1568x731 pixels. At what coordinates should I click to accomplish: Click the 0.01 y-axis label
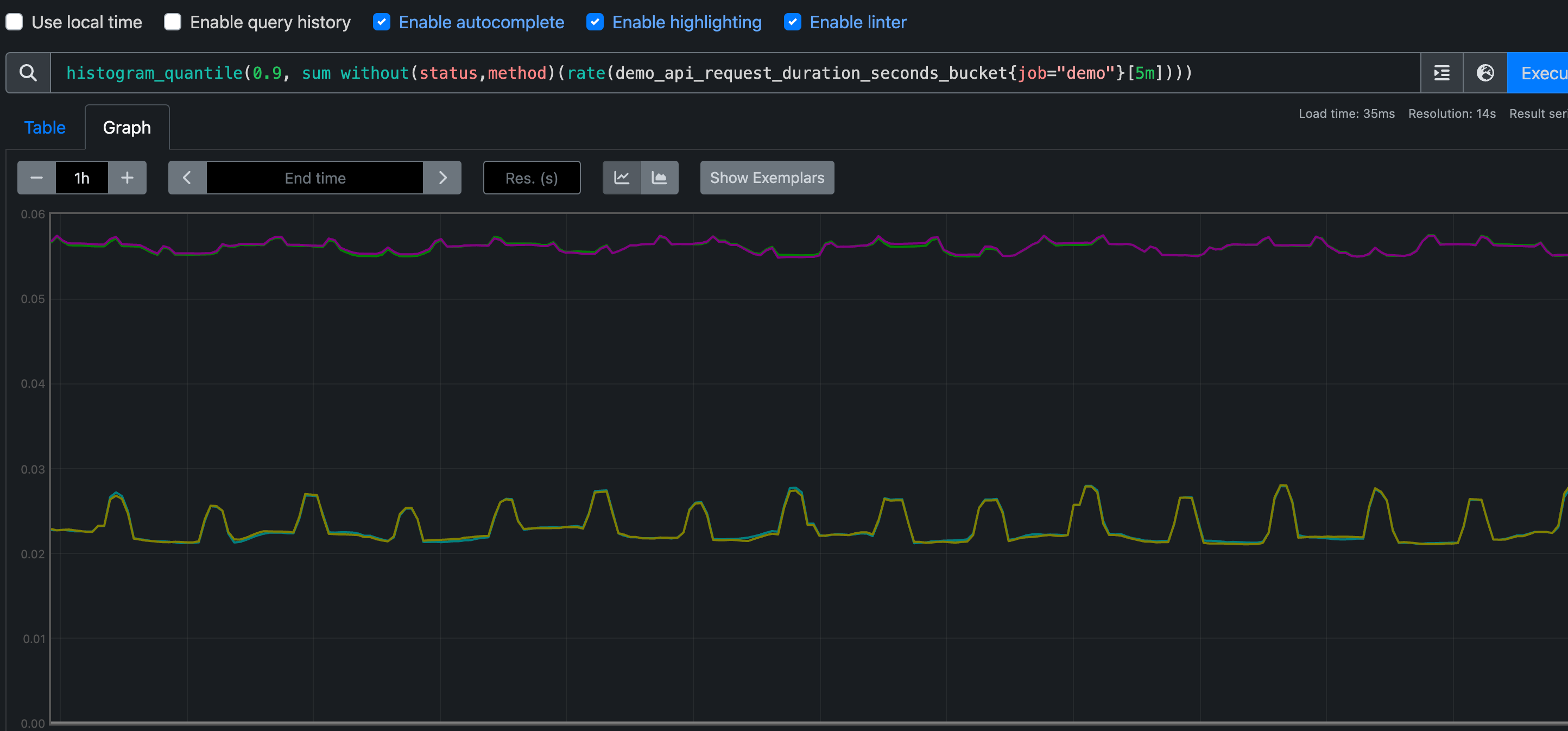coord(34,639)
